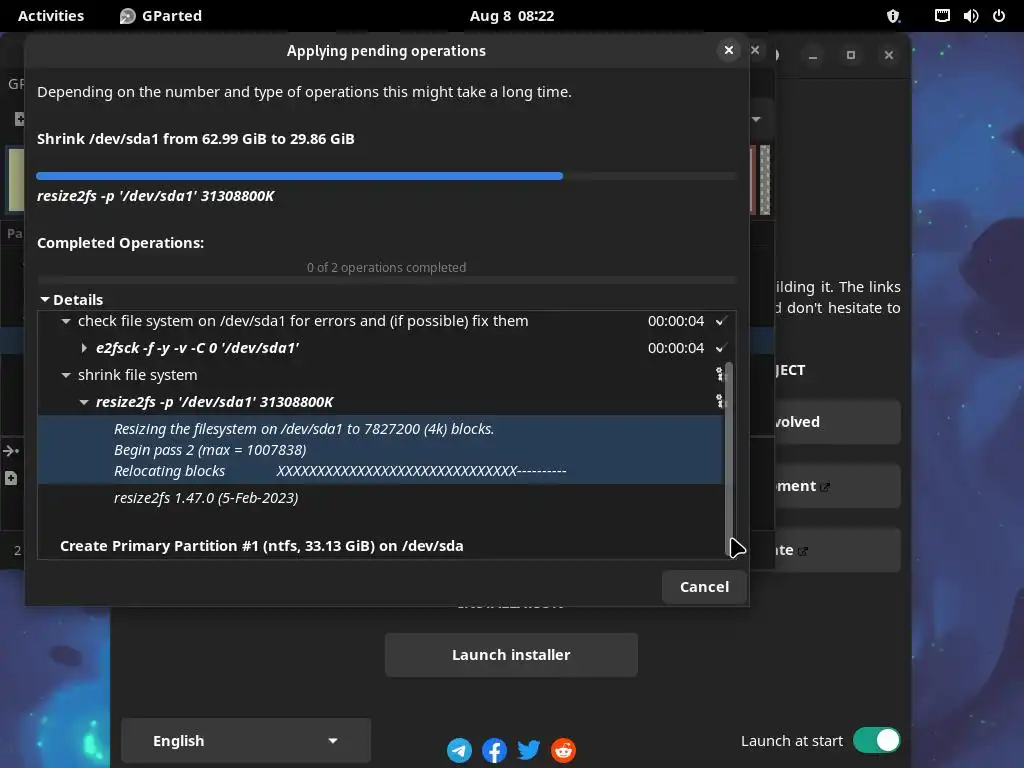
Task: Cancel the pending operations
Action: (704, 586)
